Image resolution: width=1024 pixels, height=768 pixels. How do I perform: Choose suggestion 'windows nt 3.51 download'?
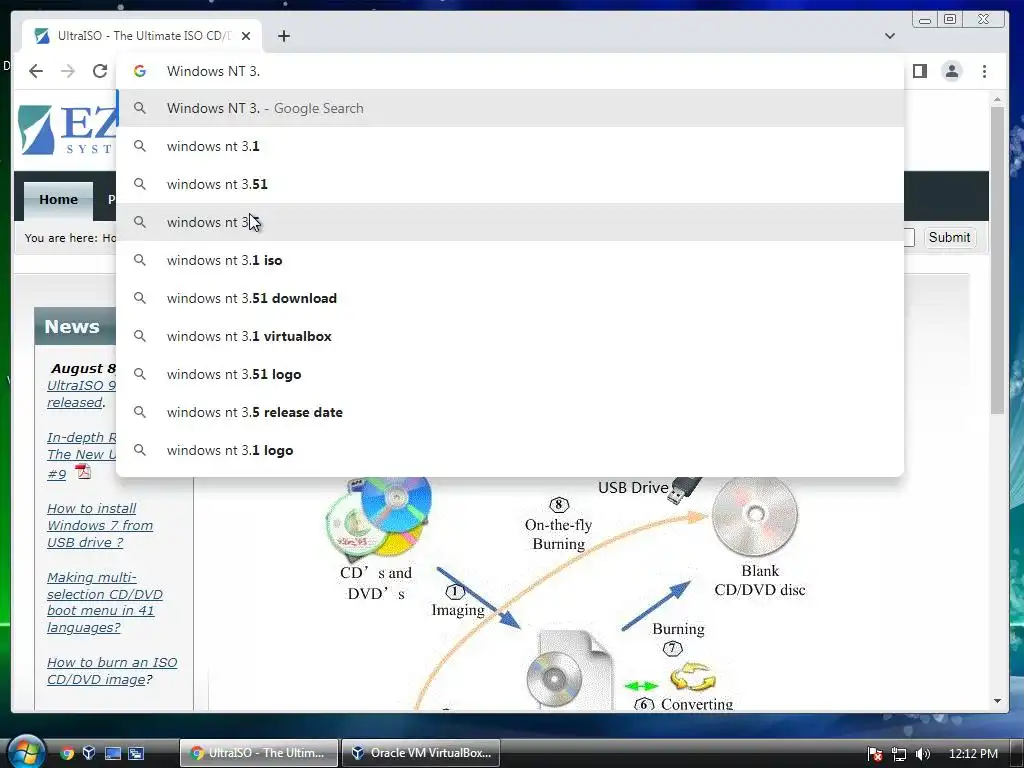point(510,298)
